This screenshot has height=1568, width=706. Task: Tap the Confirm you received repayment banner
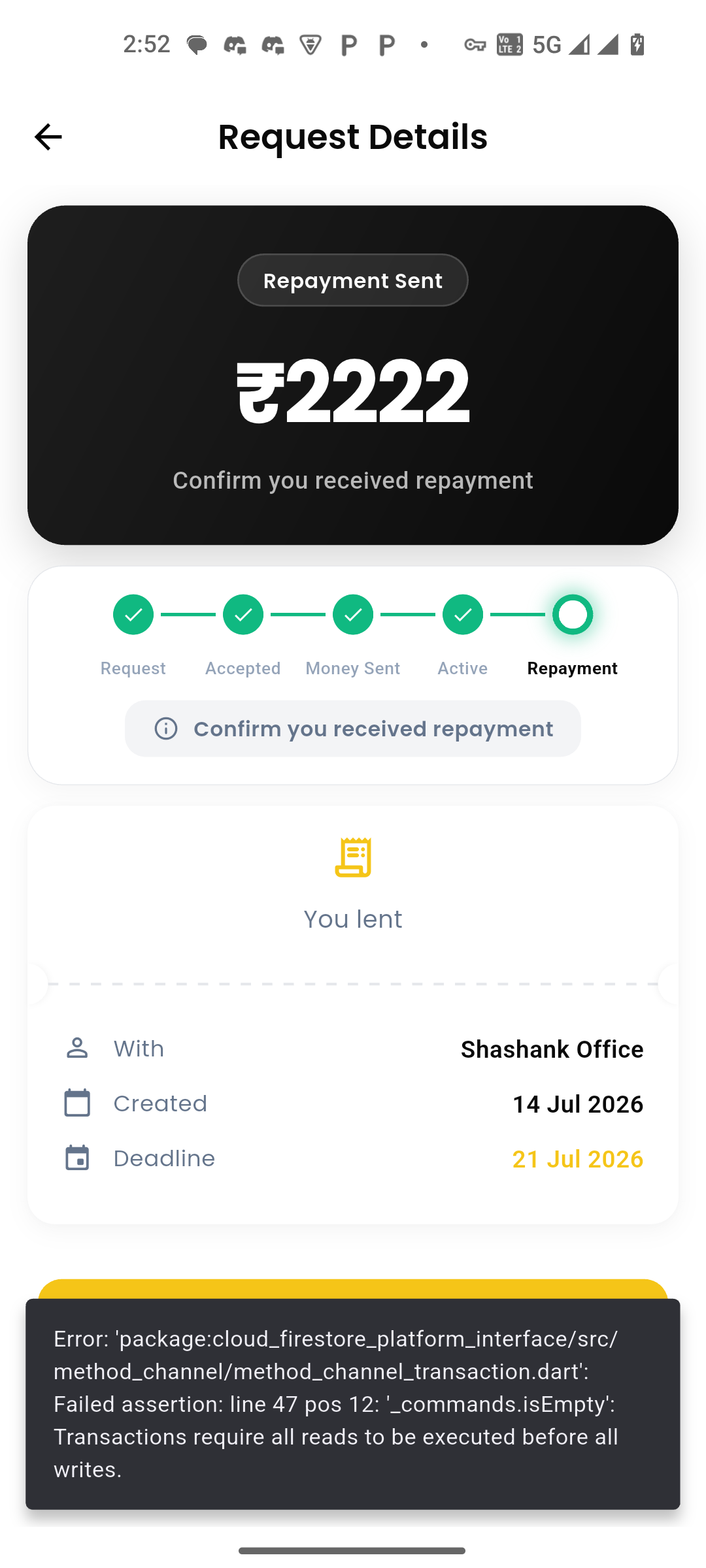point(353,728)
